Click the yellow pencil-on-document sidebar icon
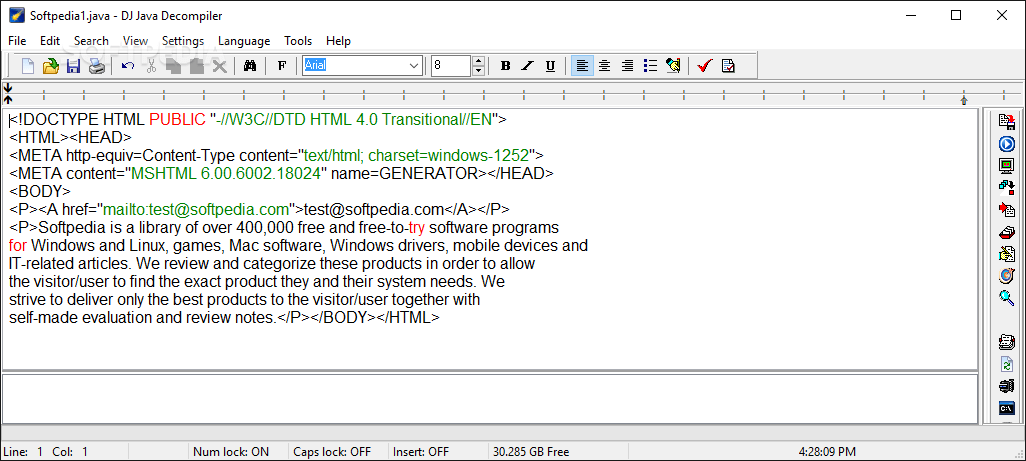 (x=1007, y=254)
